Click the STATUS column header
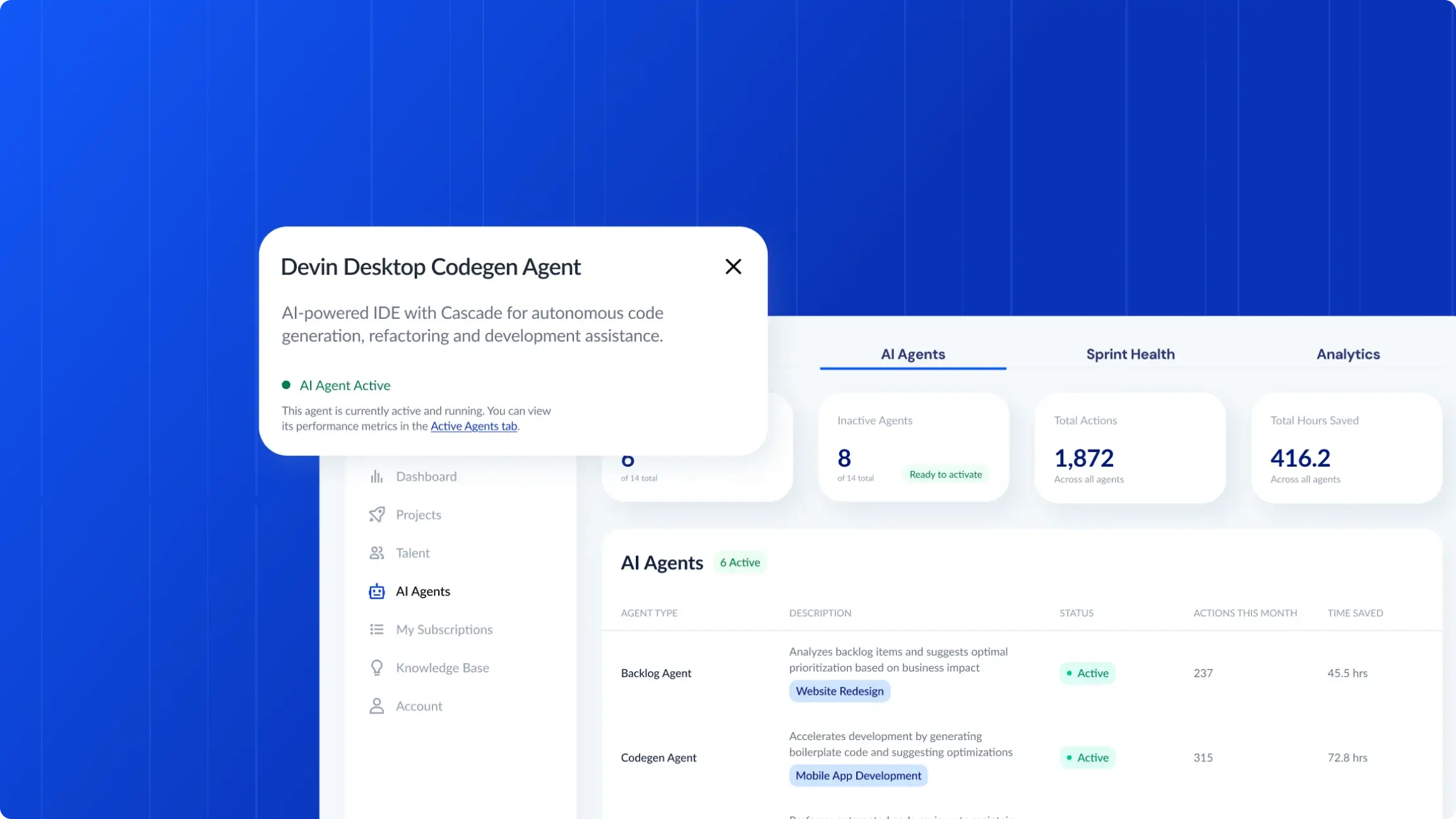Image resolution: width=1456 pixels, height=819 pixels. click(x=1077, y=613)
